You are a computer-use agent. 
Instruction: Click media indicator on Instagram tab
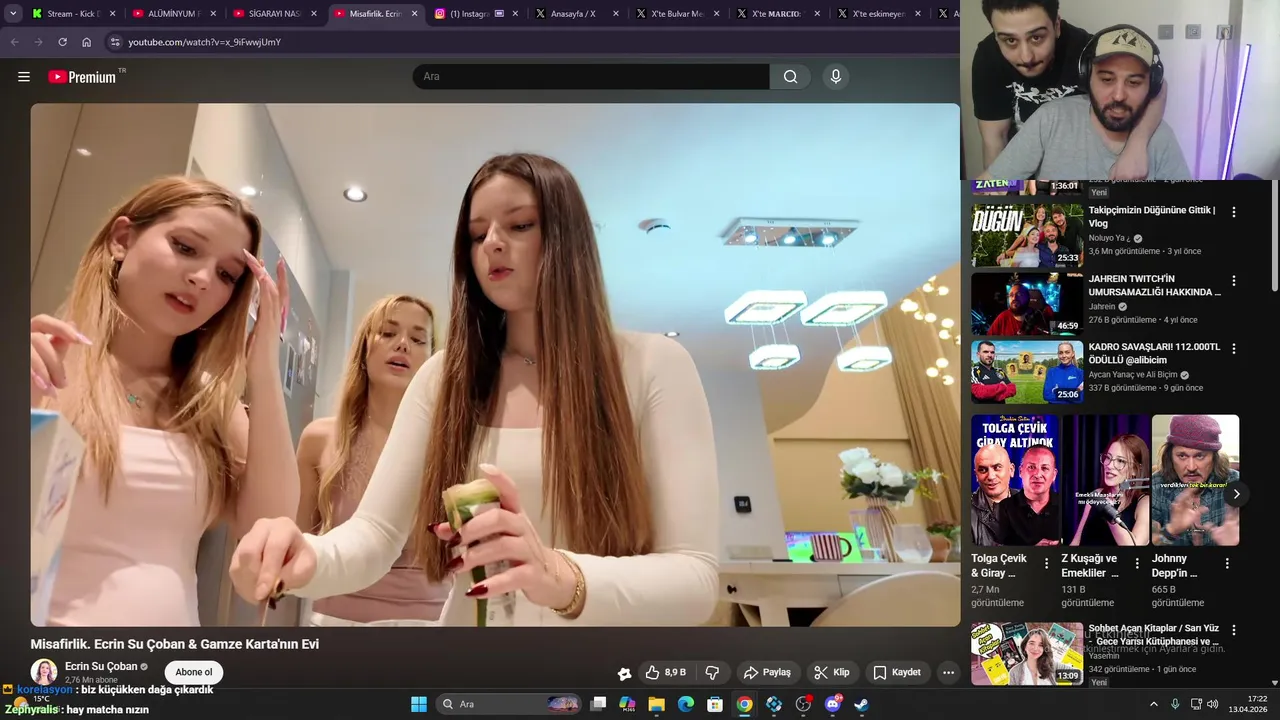click(x=499, y=14)
